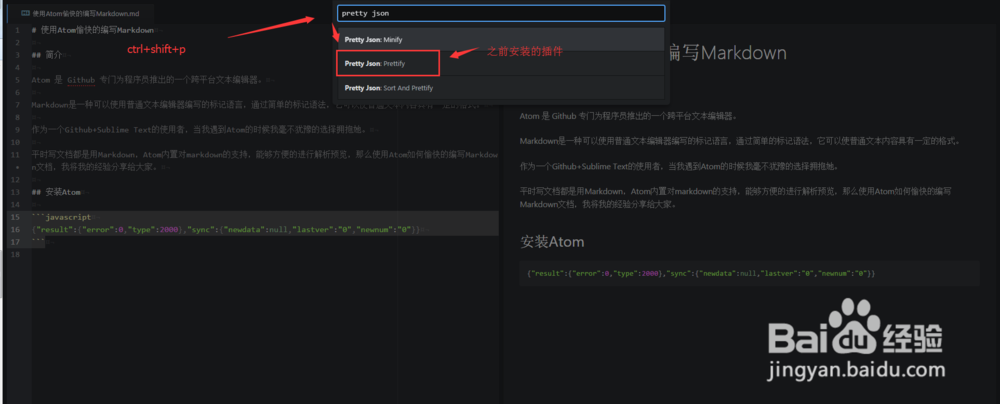The height and width of the screenshot is (404, 1000).
Task: Click the underlined word Github in the editor
Action: (x=81, y=80)
